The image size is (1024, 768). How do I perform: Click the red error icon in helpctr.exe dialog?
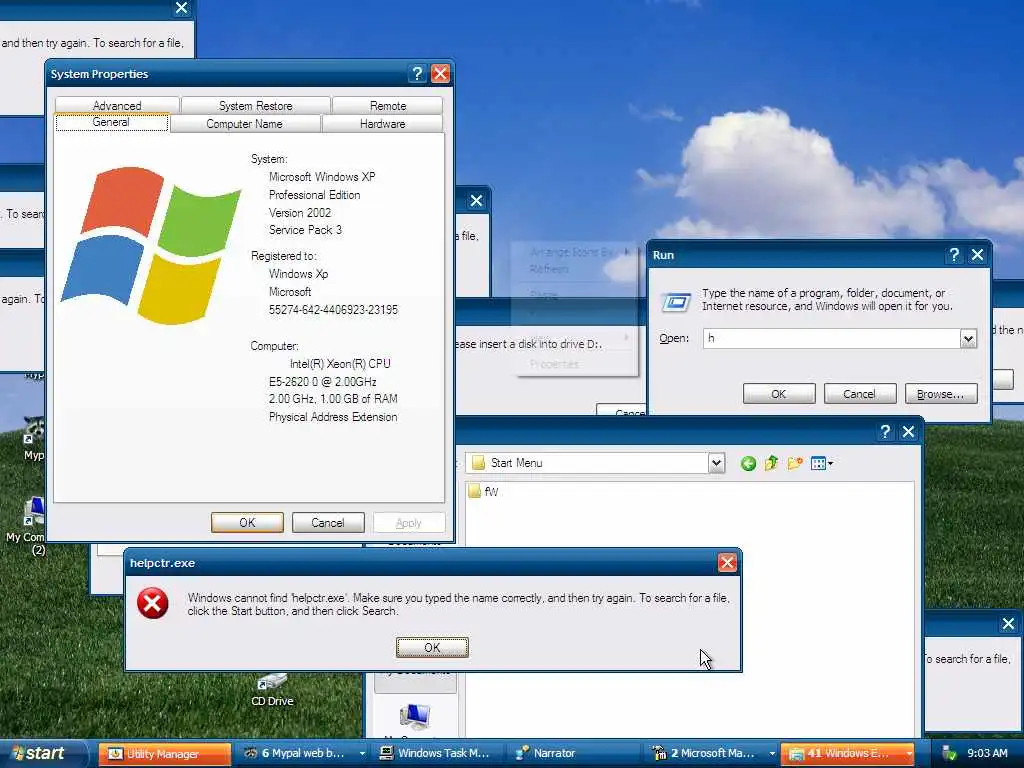[153, 603]
